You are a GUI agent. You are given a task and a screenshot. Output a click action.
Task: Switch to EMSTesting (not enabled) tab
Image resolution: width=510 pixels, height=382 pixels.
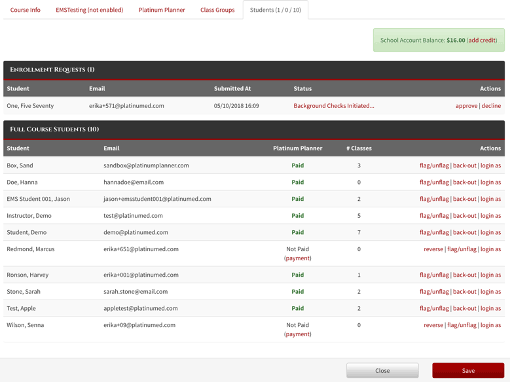(x=89, y=10)
